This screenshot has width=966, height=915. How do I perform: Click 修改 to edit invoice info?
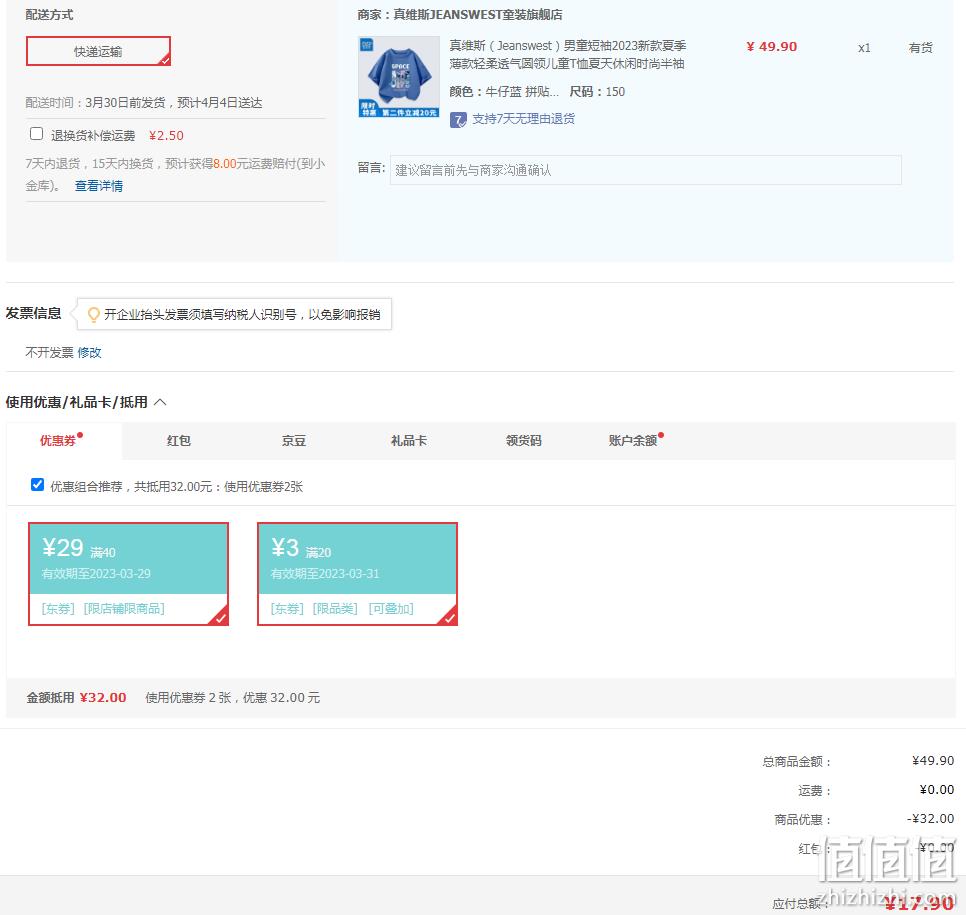click(x=89, y=352)
